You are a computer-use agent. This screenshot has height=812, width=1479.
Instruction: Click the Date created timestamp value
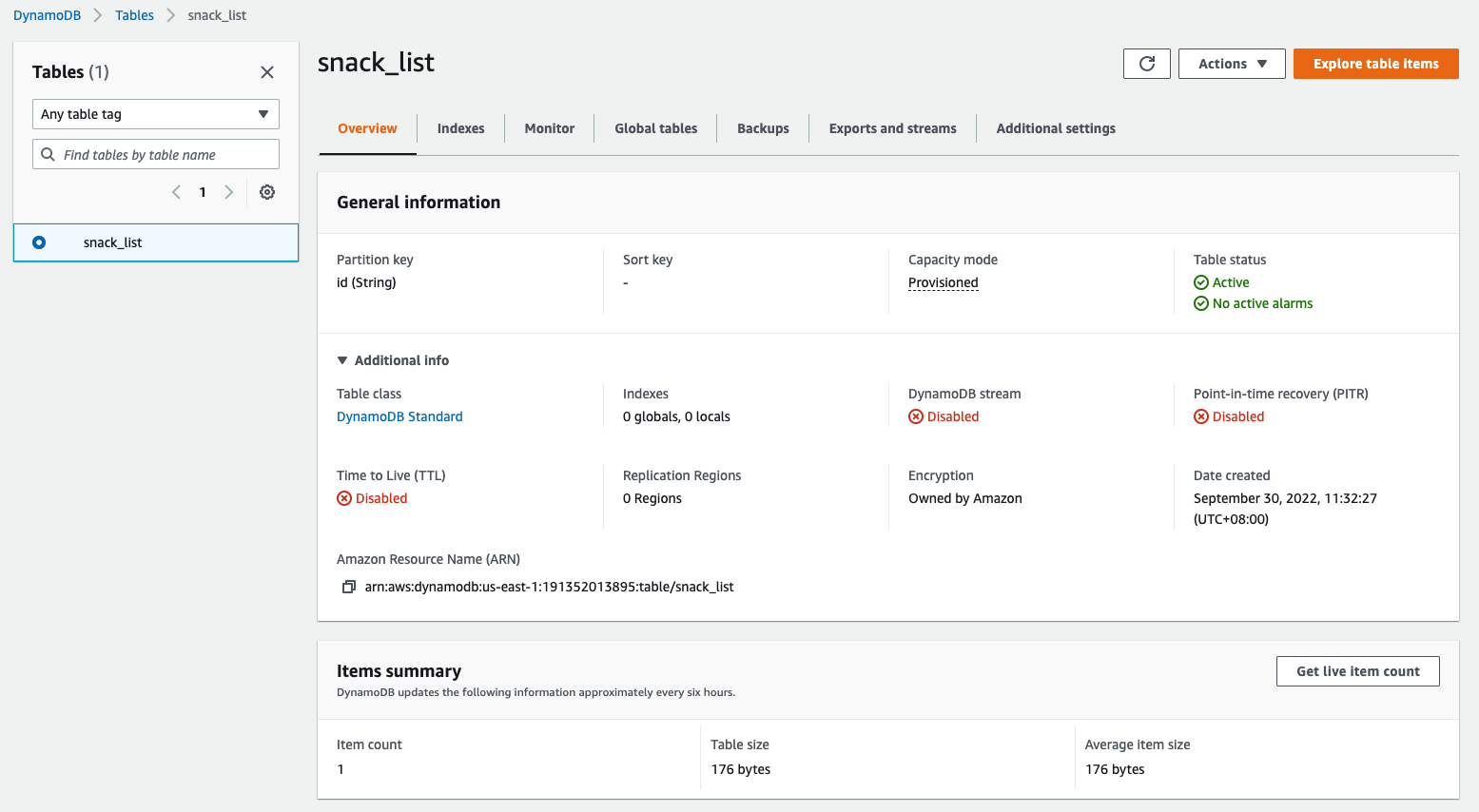[x=1285, y=509]
